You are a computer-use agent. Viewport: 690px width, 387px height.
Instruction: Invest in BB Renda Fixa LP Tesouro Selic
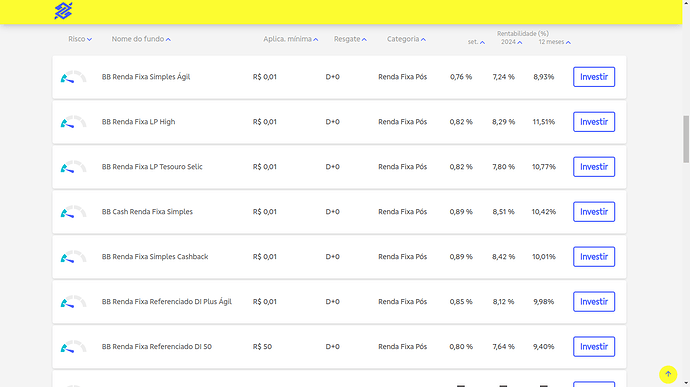pyautogui.click(x=594, y=167)
